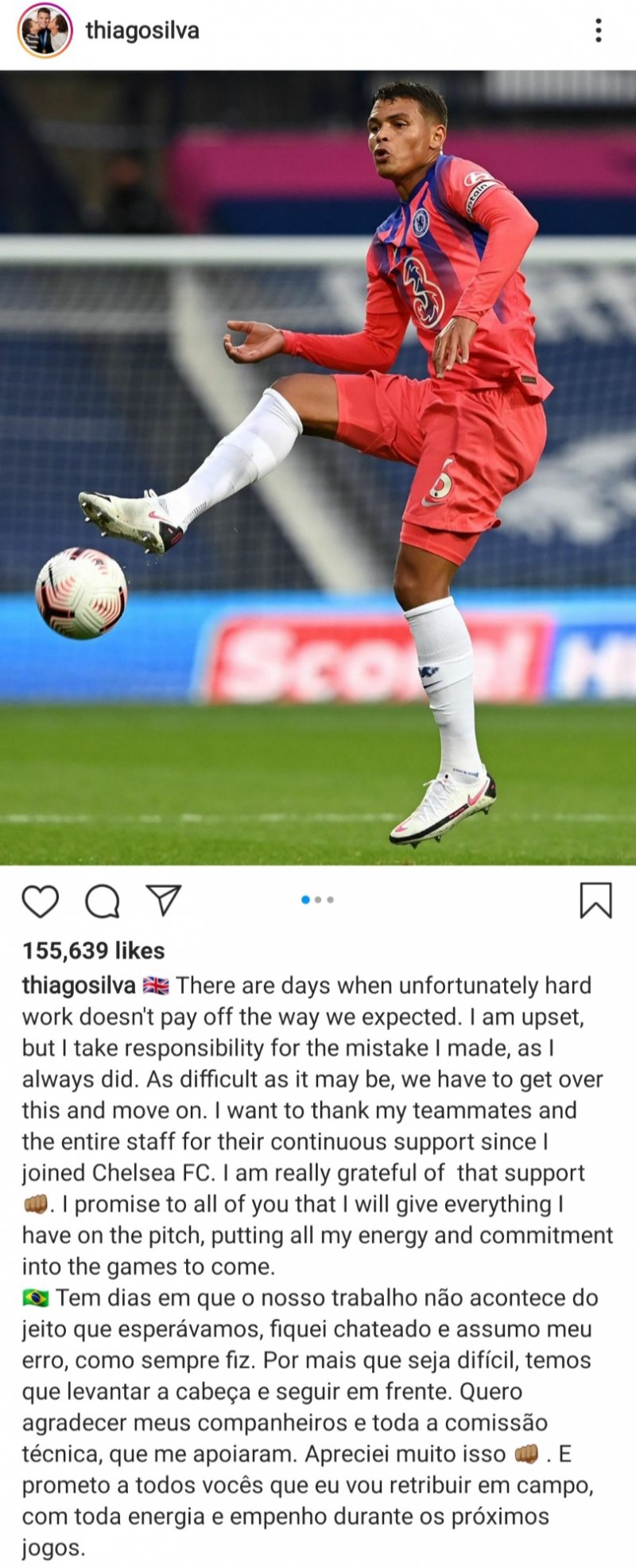
Task: Open the three-dot options menu
Action: pos(599,30)
